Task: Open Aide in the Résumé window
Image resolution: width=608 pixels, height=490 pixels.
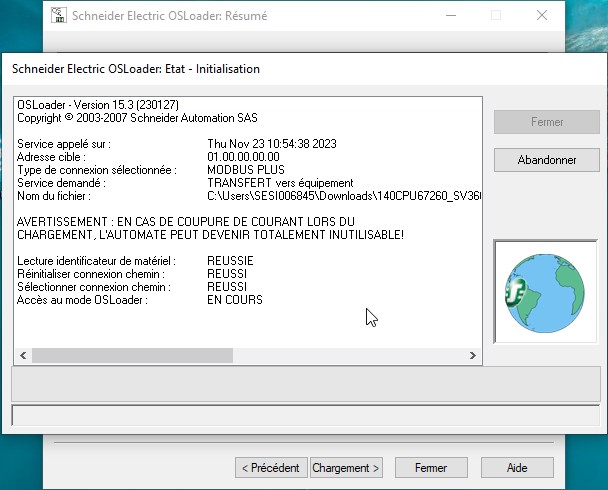Action: pos(517,468)
